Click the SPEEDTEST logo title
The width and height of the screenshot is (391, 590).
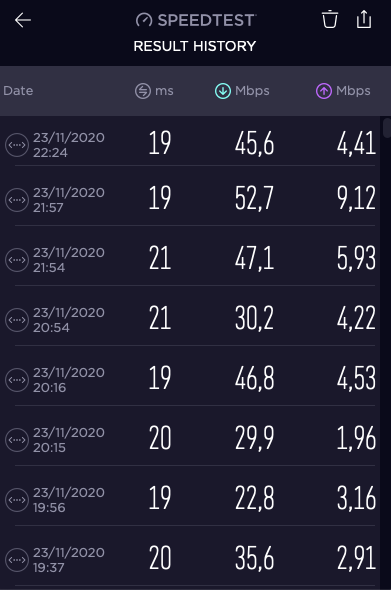(x=196, y=20)
